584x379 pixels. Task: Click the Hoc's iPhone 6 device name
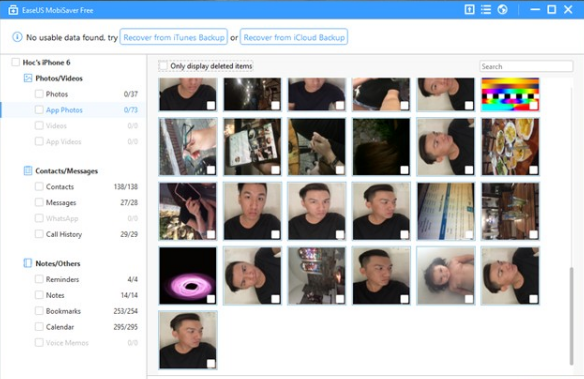click(46, 62)
